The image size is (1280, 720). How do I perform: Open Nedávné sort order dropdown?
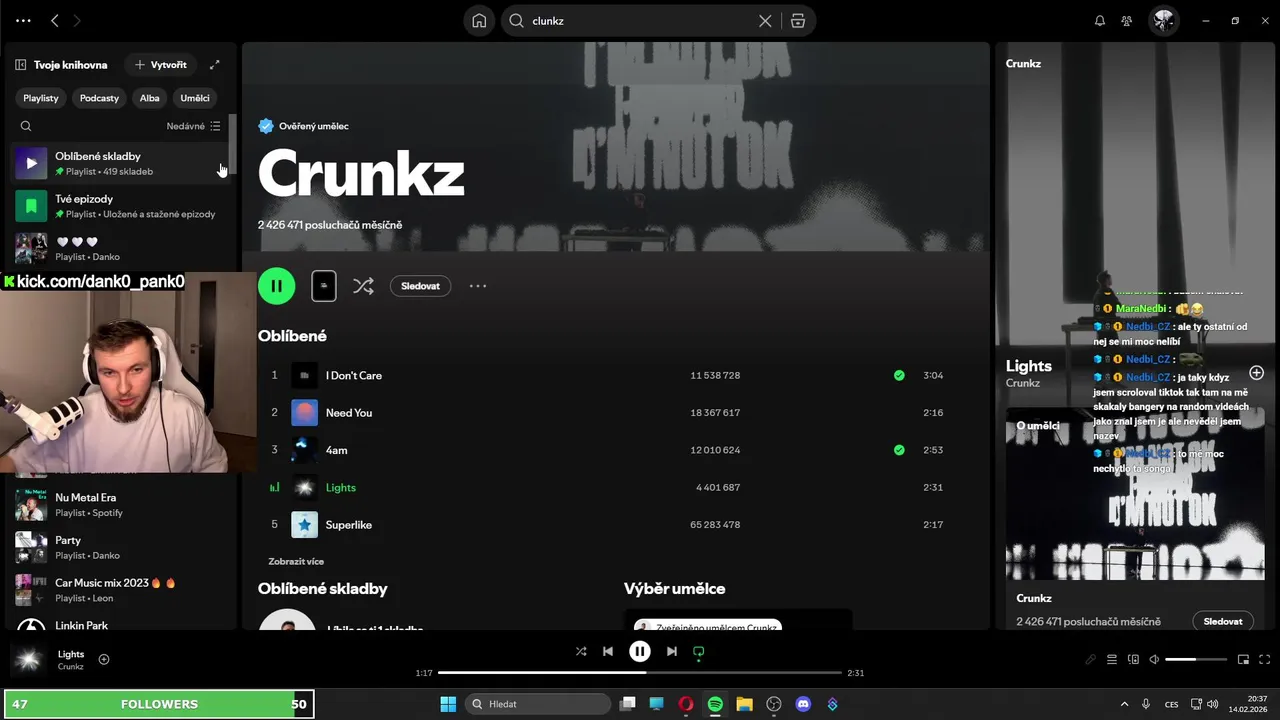click(194, 126)
